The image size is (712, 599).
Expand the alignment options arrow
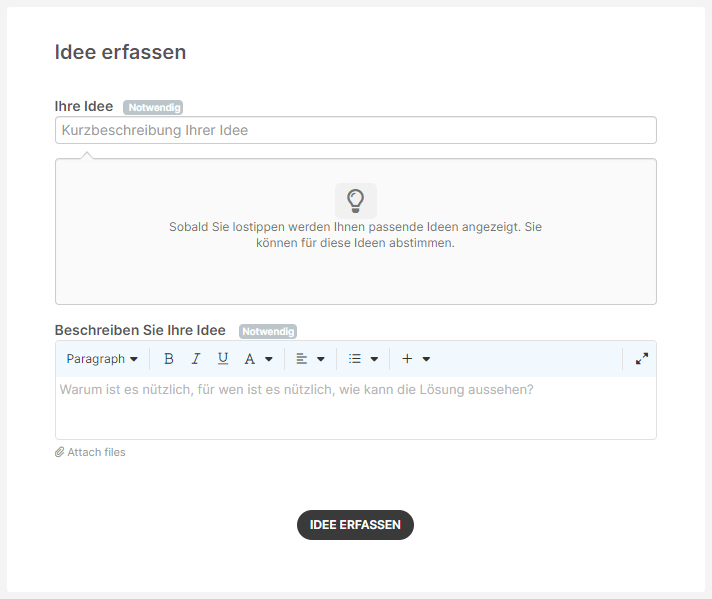(x=321, y=359)
